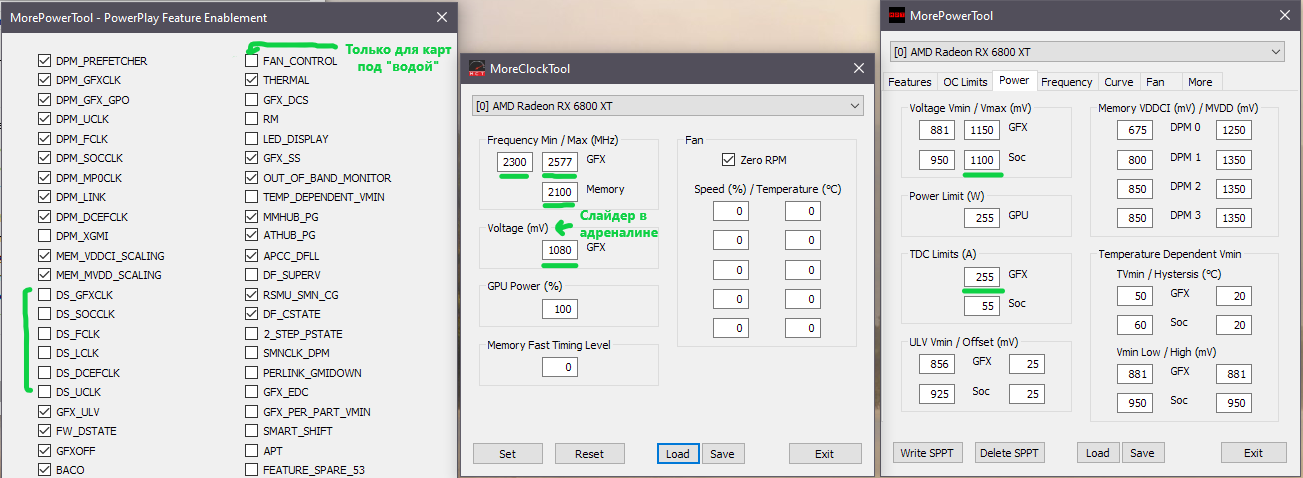Toggle the FW_DSTATE checkbox
The width and height of the screenshot is (1303, 478).
(x=43, y=432)
